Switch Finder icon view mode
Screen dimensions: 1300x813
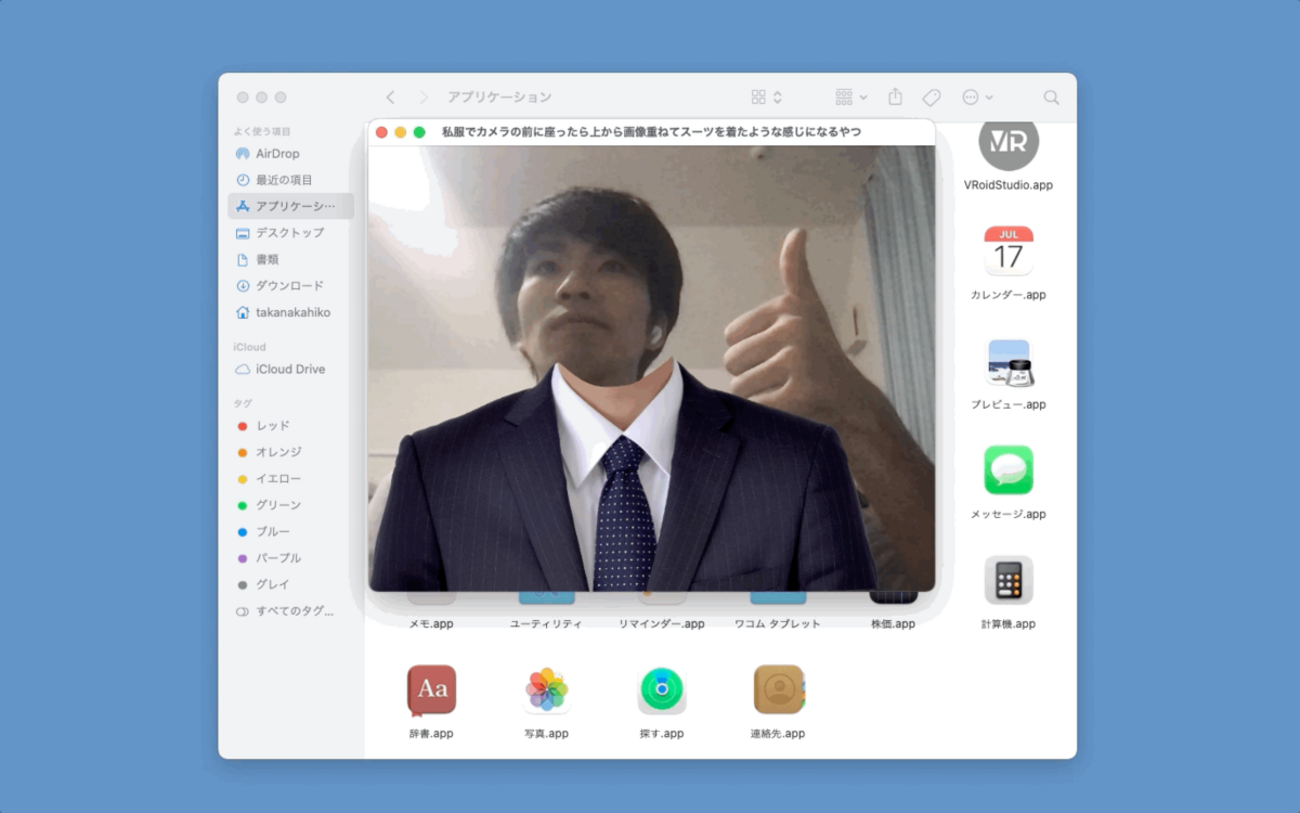tap(766, 97)
